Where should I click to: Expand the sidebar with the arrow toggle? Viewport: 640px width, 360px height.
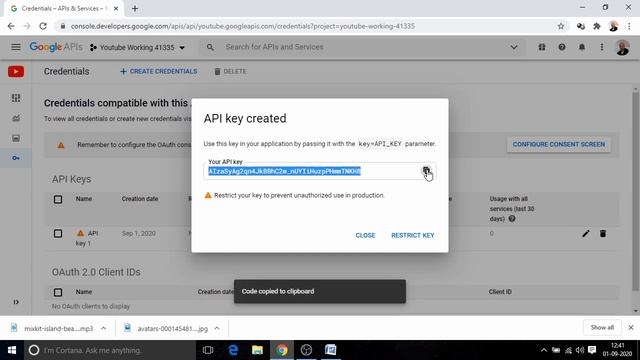[x=16, y=302]
